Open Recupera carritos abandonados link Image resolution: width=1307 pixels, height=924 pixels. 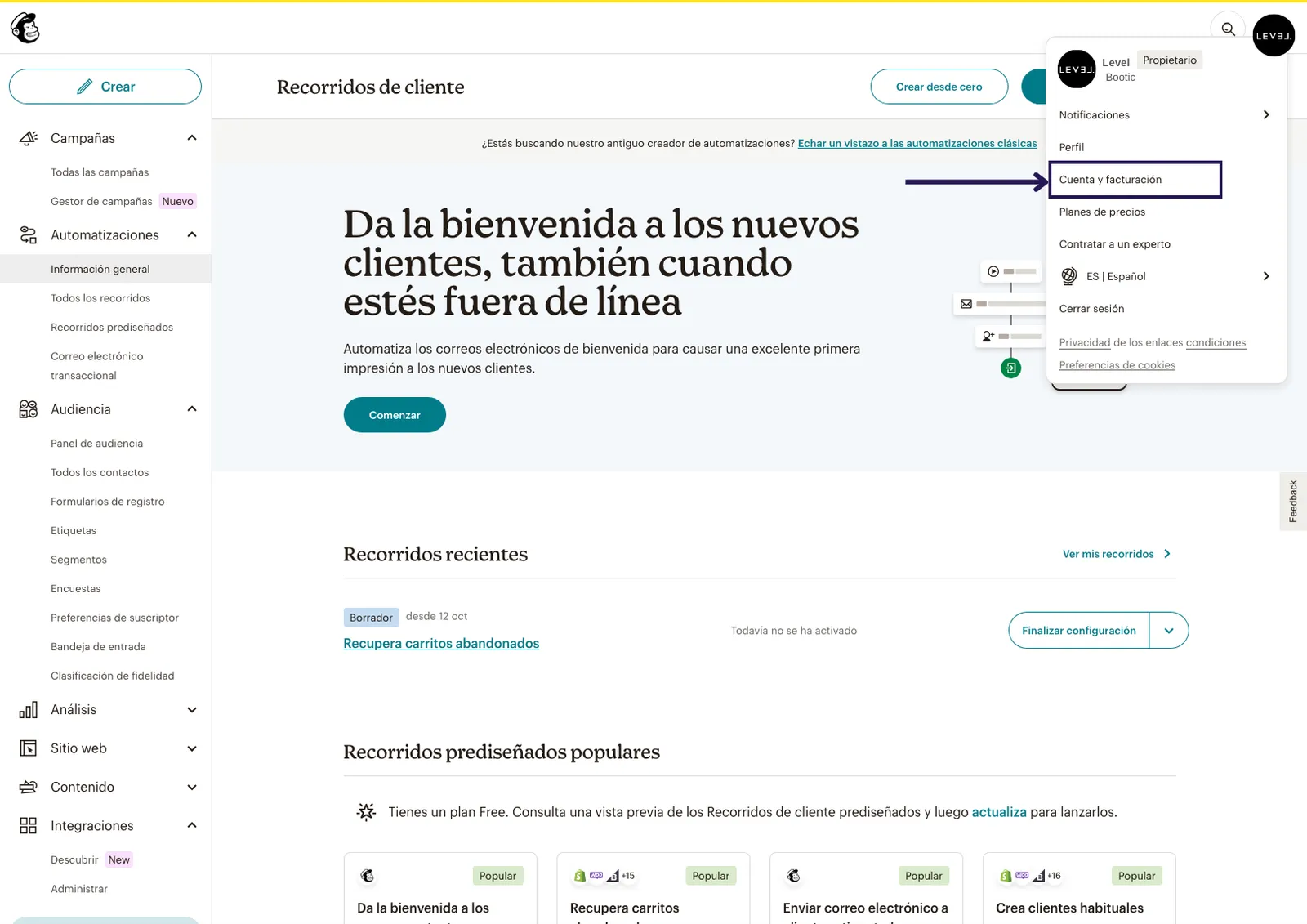(441, 644)
